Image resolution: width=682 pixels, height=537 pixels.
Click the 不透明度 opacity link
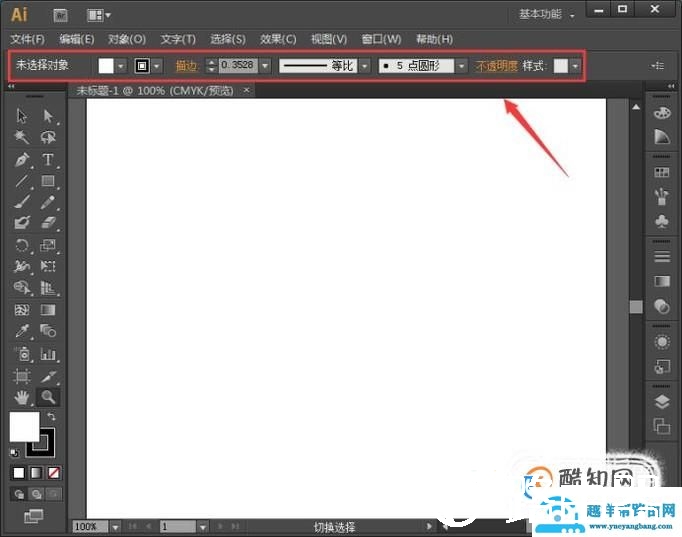click(496, 66)
